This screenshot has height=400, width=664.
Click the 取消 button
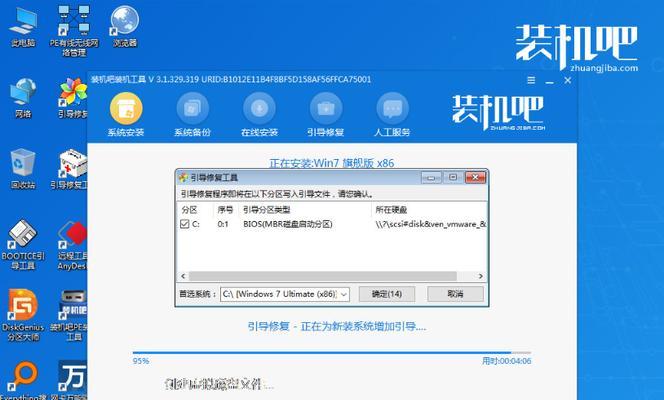tap(455, 294)
